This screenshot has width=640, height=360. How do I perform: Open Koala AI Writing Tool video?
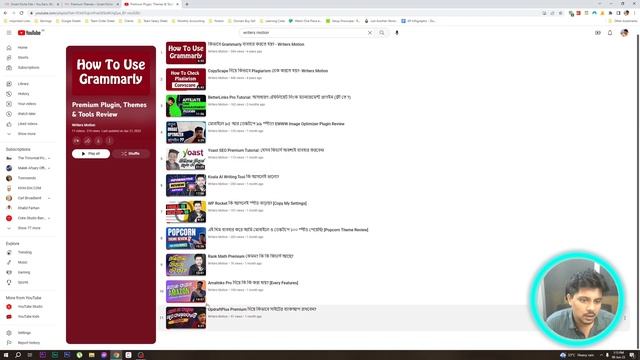(243, 177)
